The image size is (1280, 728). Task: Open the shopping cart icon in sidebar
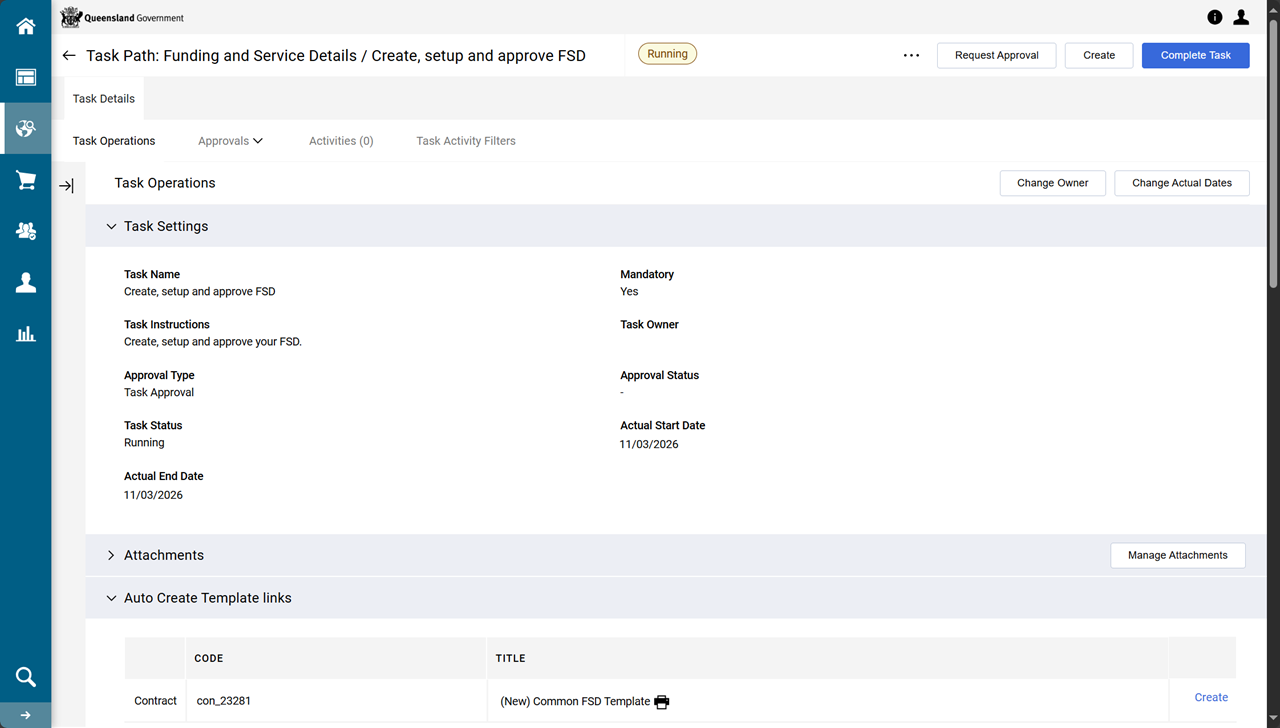26,180
